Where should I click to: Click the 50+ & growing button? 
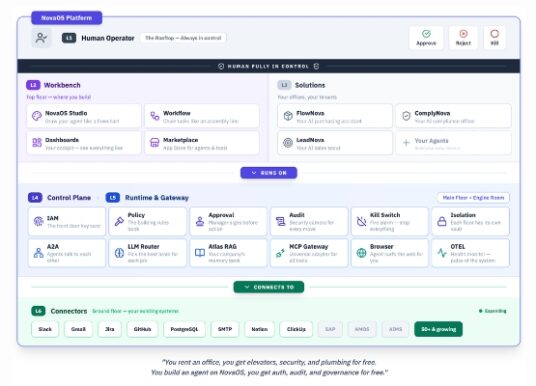point(439,329)
